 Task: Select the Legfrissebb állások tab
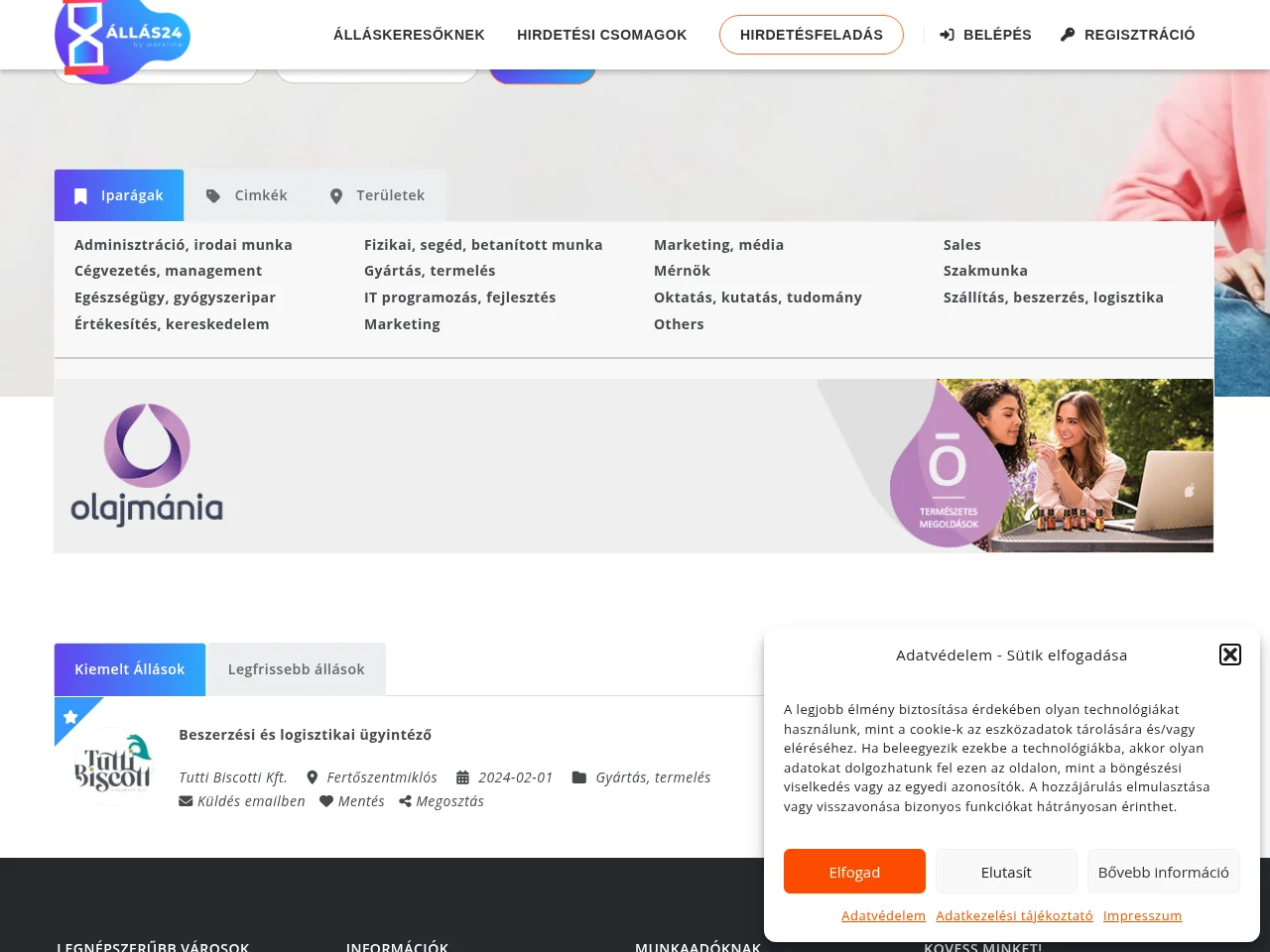tap(297, 669)
